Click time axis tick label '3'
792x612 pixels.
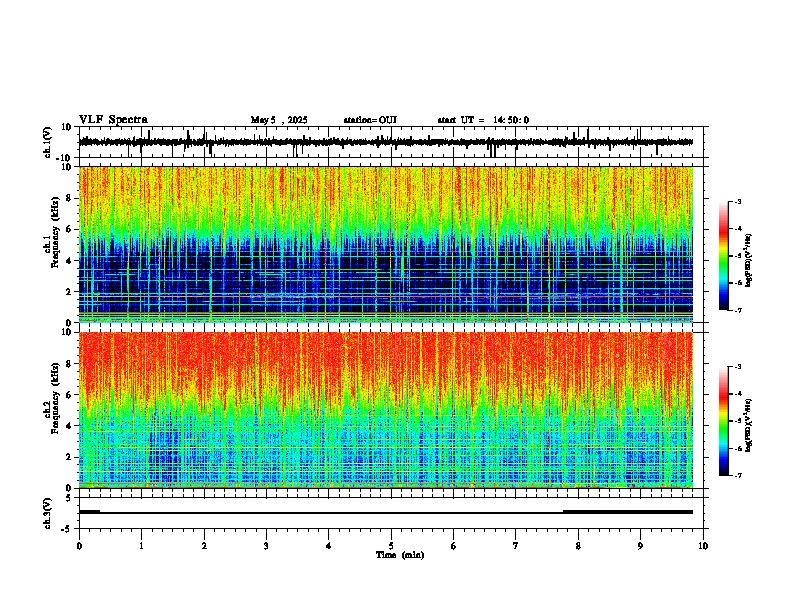click(x=266, y=546)
